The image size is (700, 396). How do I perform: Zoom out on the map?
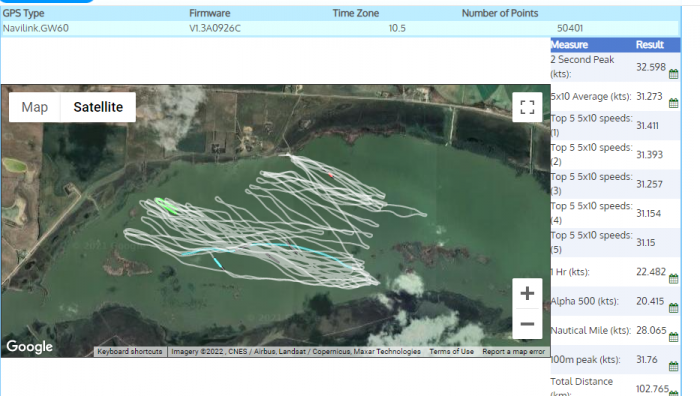527,324
